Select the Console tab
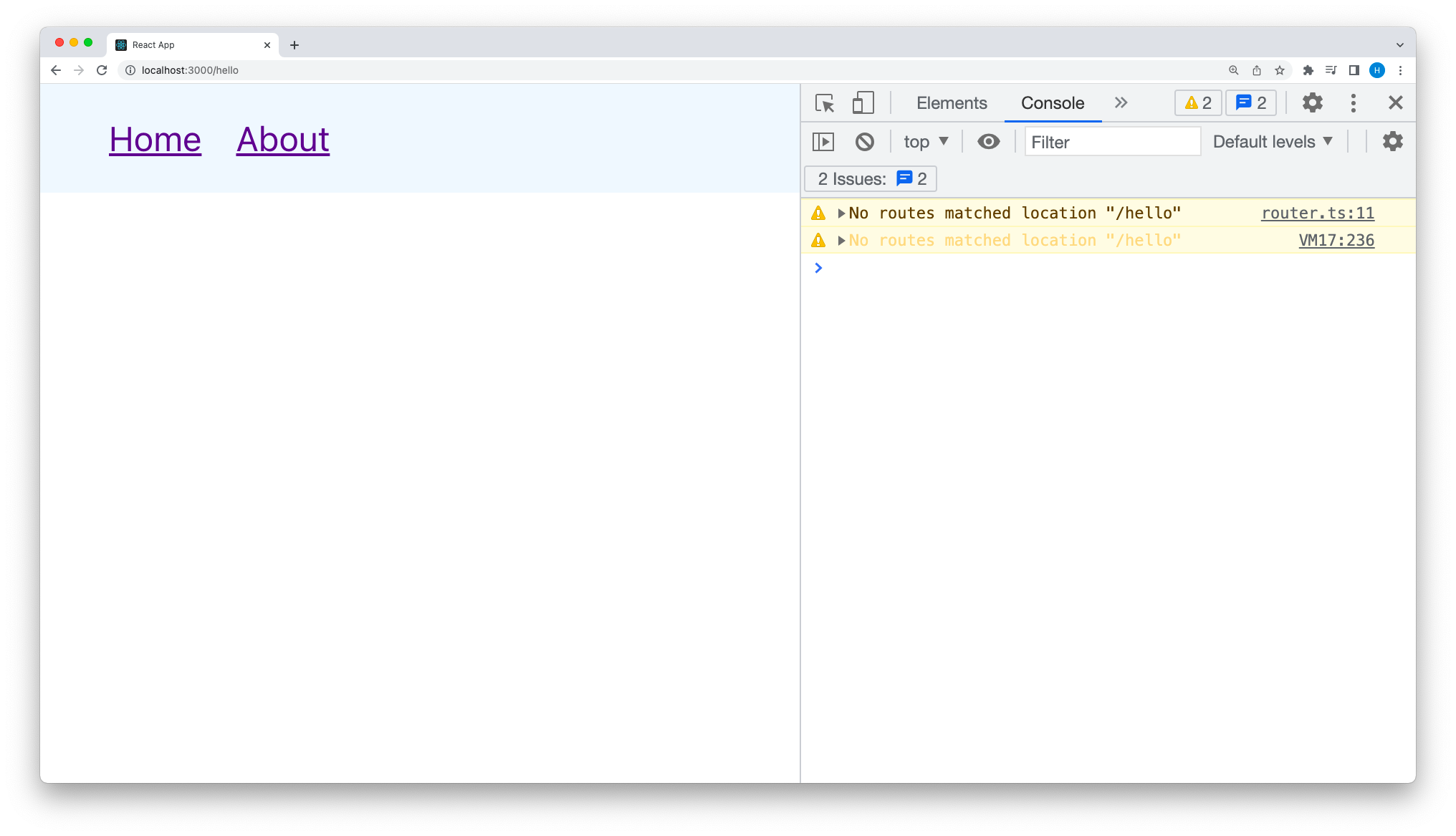1456x836 pixels. pyautogui.click(x=1052, y=103)
